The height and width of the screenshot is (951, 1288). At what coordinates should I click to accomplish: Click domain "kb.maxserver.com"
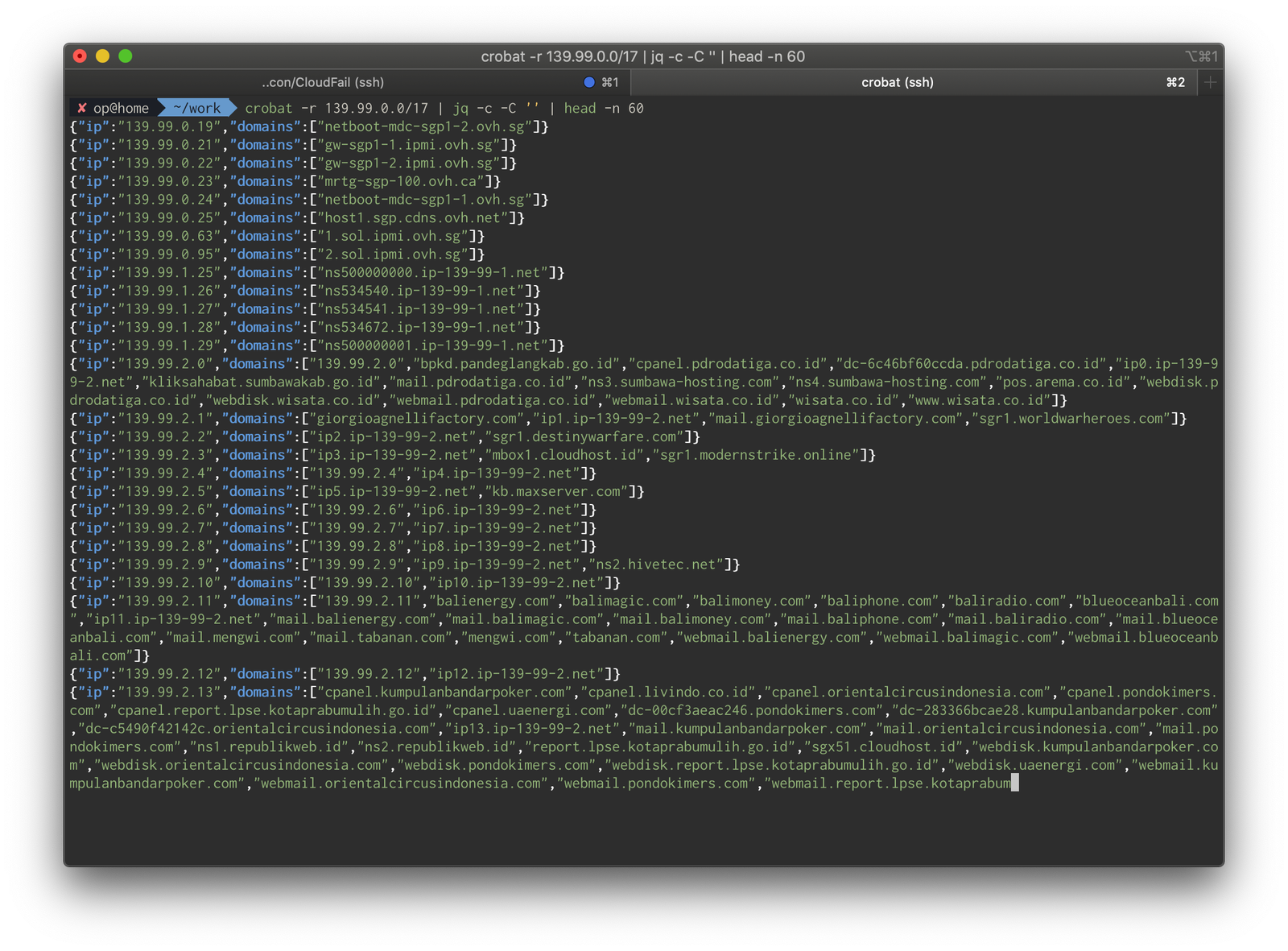click(x=556, y=491)
